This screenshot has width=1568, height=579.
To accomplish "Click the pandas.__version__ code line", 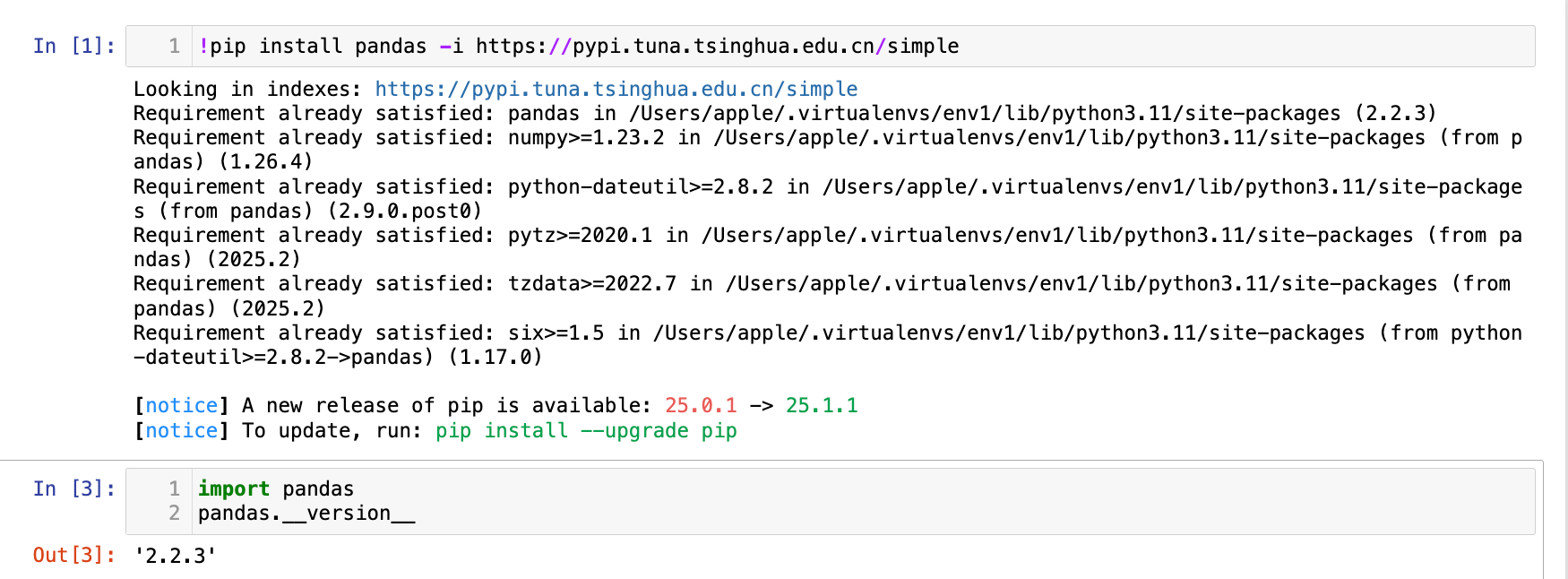I will (306, 513).
